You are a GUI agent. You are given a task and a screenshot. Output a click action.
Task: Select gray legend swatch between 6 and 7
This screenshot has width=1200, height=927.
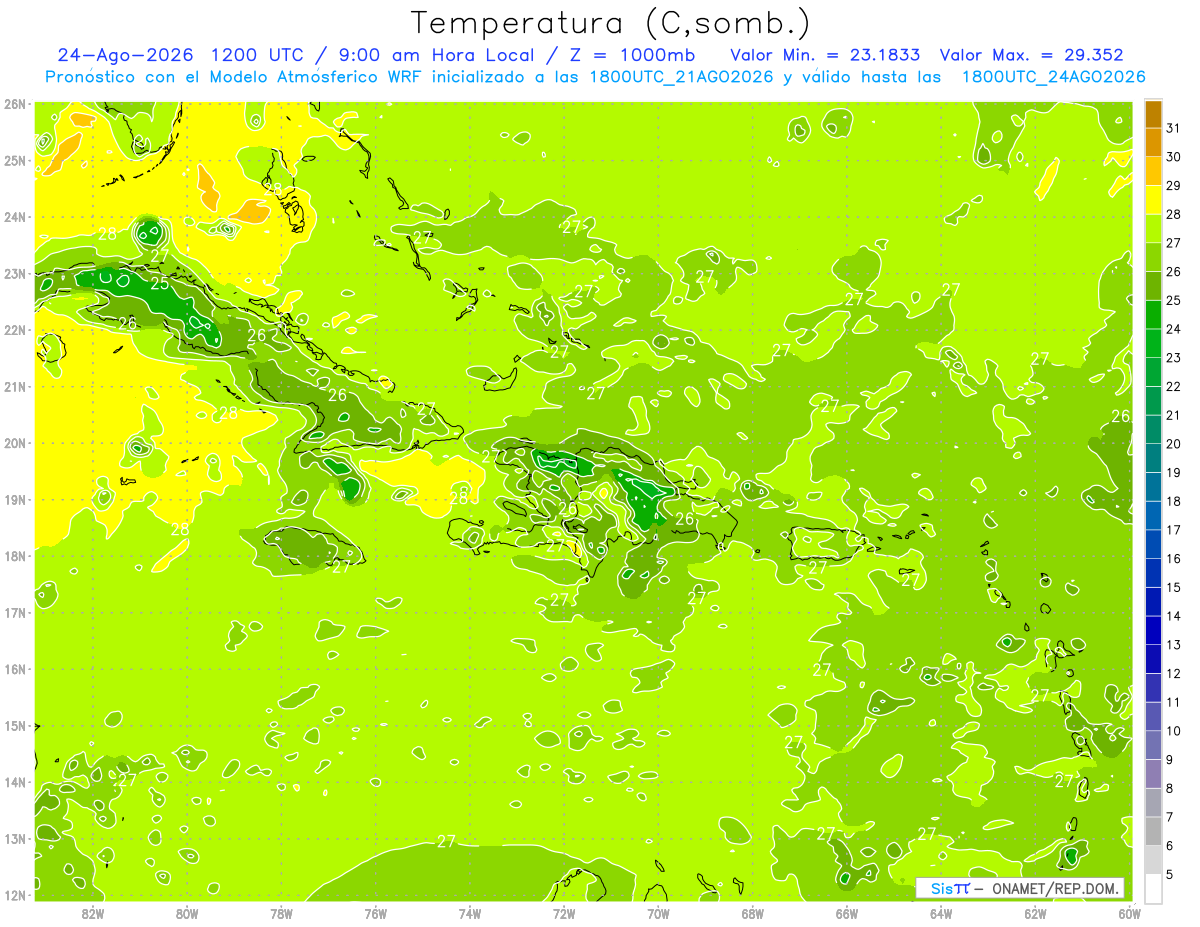(1153, 831)
